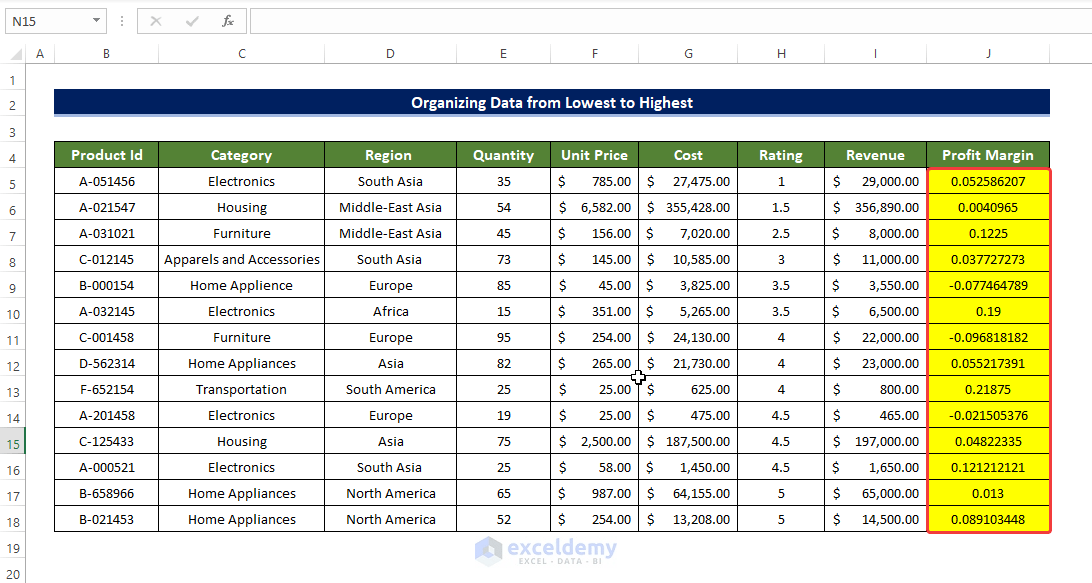1092x583 pixels.
Task: Click the Select All corner above row 1
Action: (14, 53)
